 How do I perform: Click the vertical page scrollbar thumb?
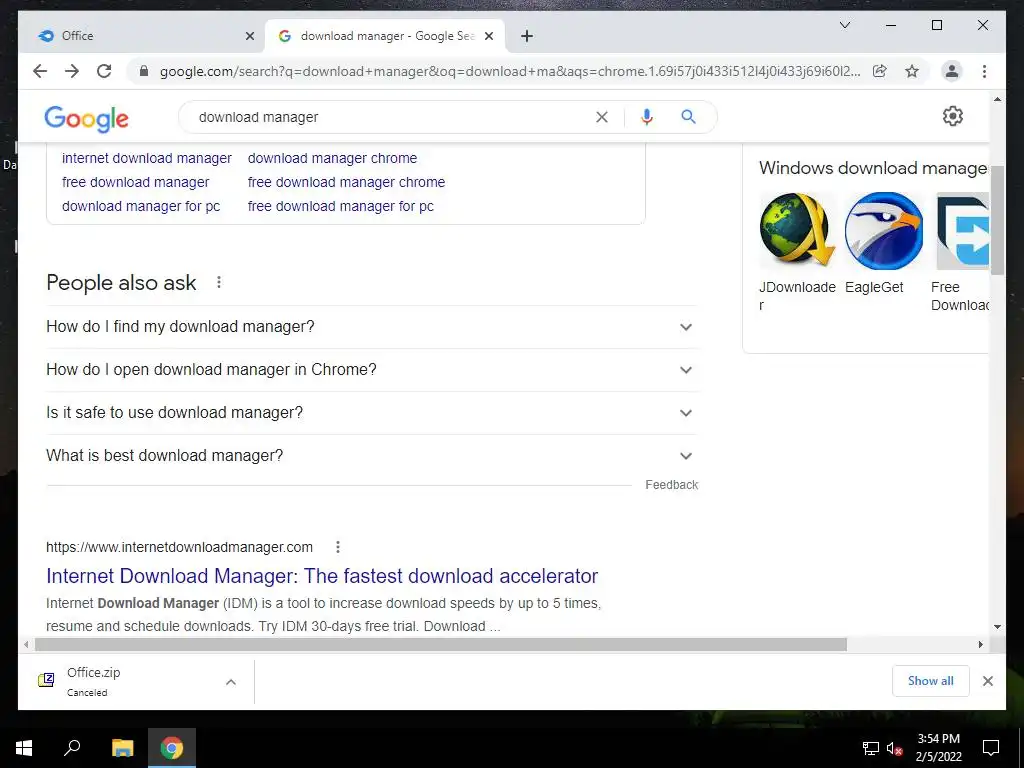tap(997, 220)
